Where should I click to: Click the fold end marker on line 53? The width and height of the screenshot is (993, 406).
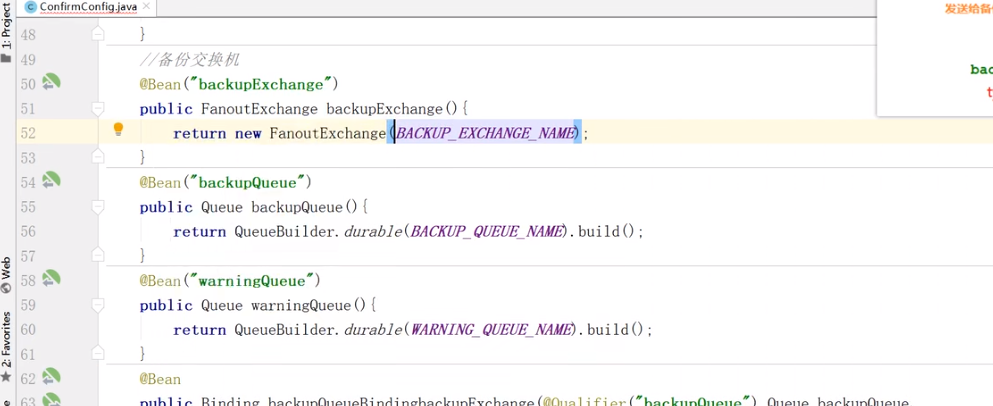[98, 156]
